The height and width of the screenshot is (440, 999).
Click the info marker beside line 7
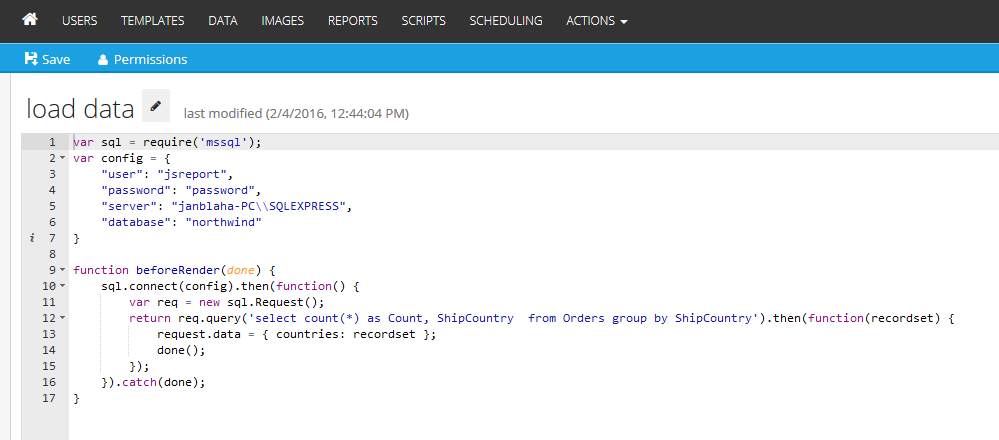[x=32, y=238]
